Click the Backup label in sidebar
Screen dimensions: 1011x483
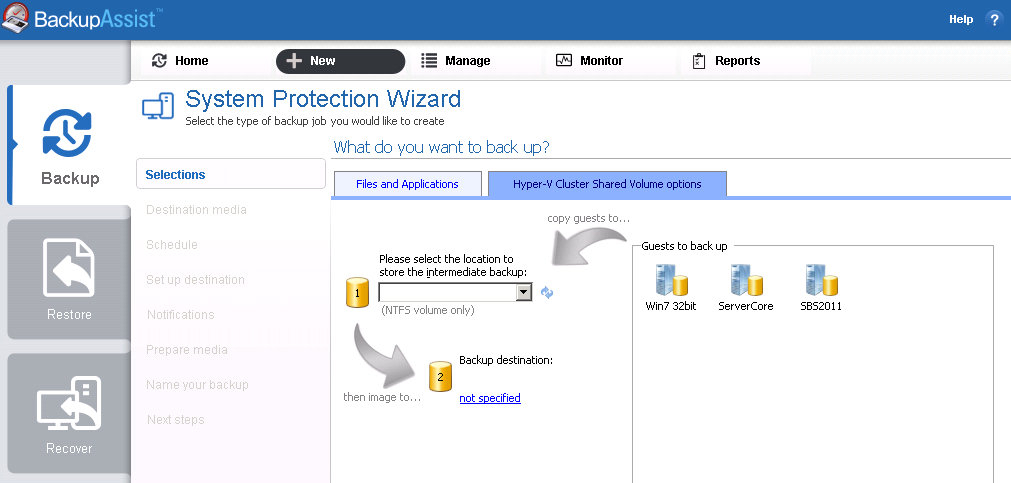pyautogui.click(x=70, y=178)
